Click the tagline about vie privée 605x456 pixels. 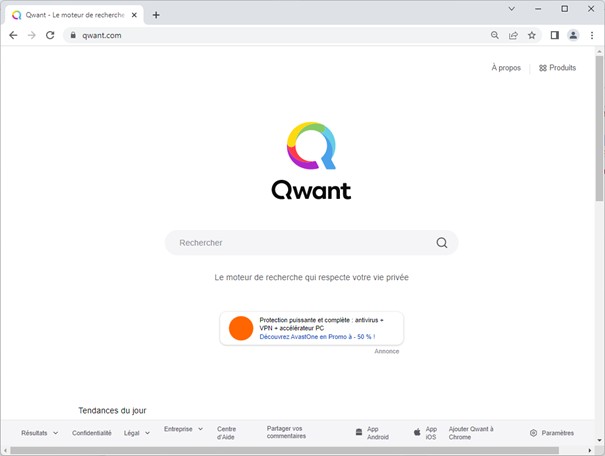click(311, 277)
